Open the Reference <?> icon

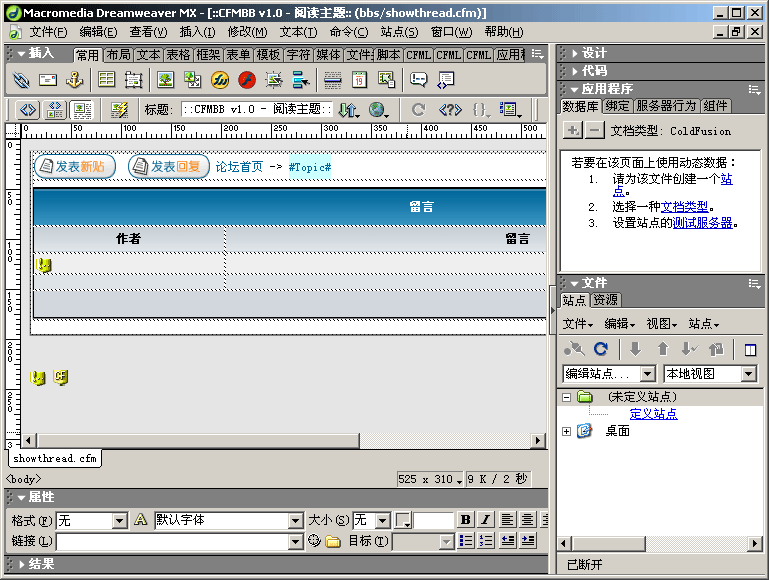click(x=450, y=109)
